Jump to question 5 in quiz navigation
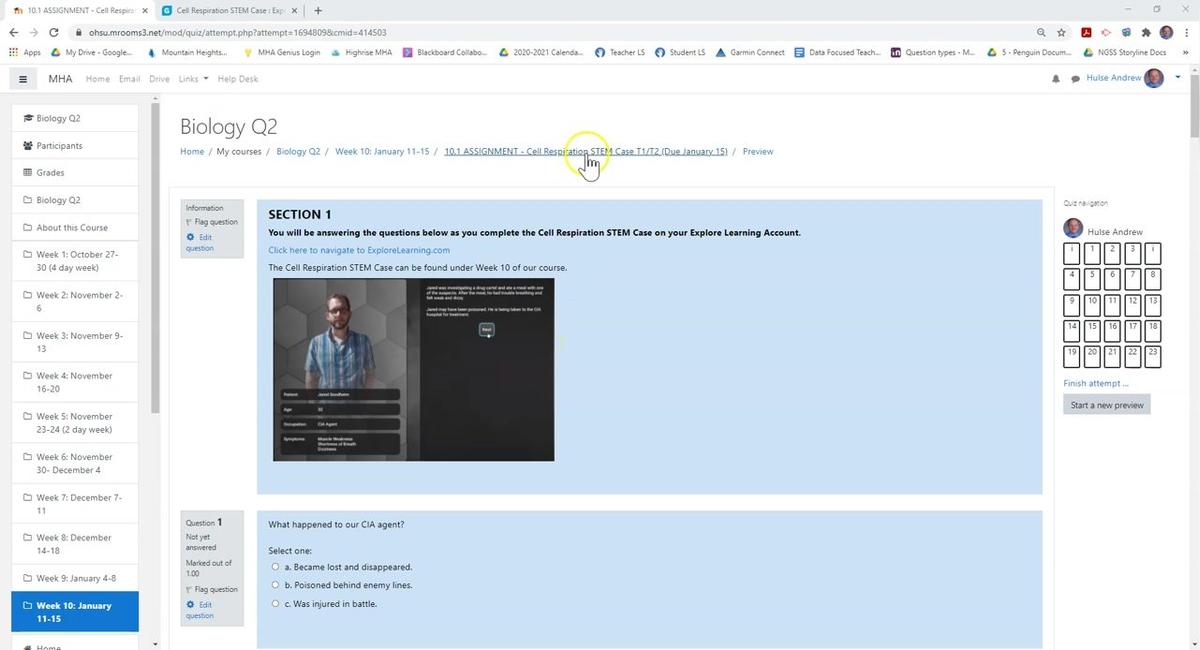The width and height of the screenshot is (1200, 650). point(1093,278)
